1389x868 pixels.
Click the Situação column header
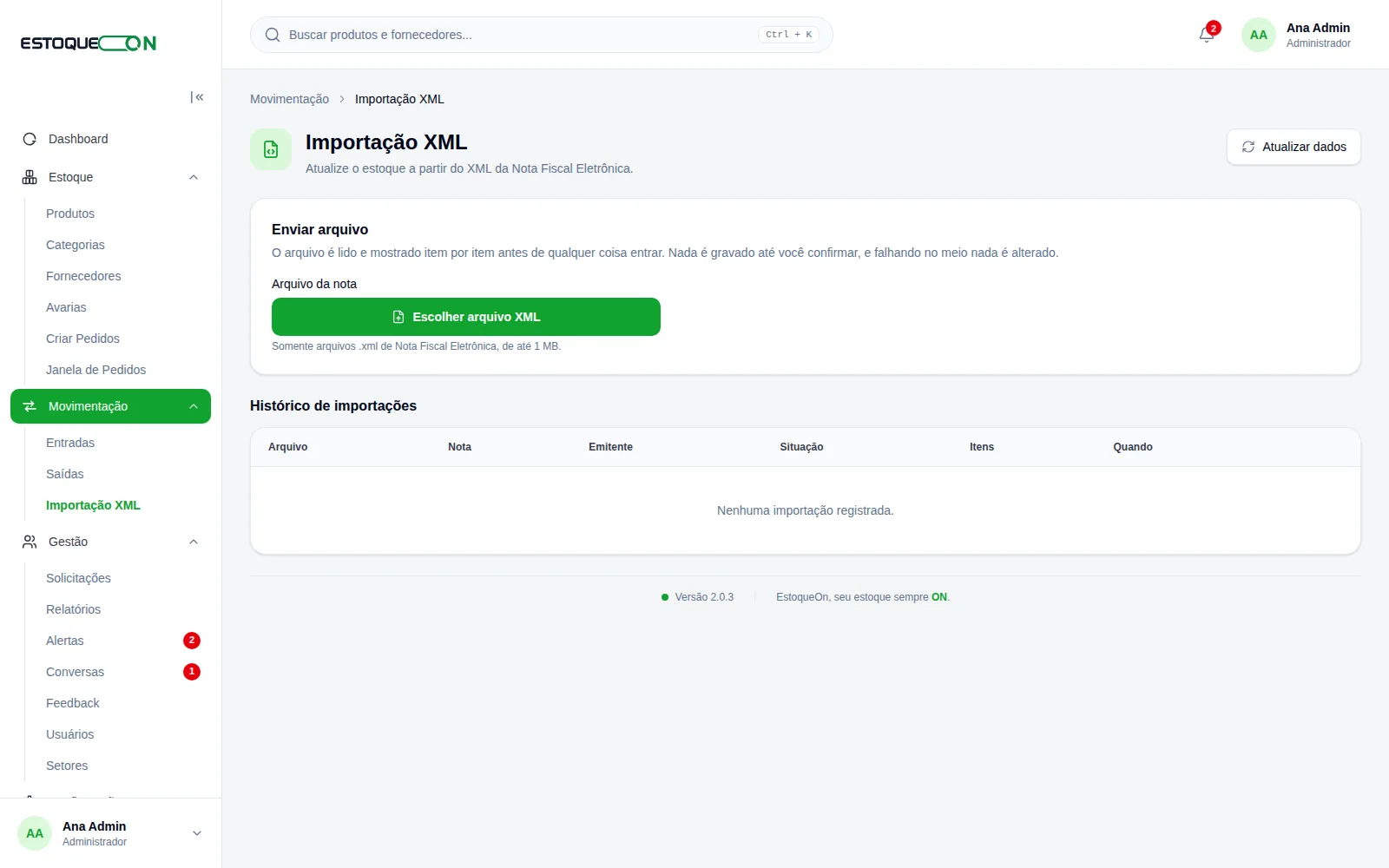(x=801, y=447)
